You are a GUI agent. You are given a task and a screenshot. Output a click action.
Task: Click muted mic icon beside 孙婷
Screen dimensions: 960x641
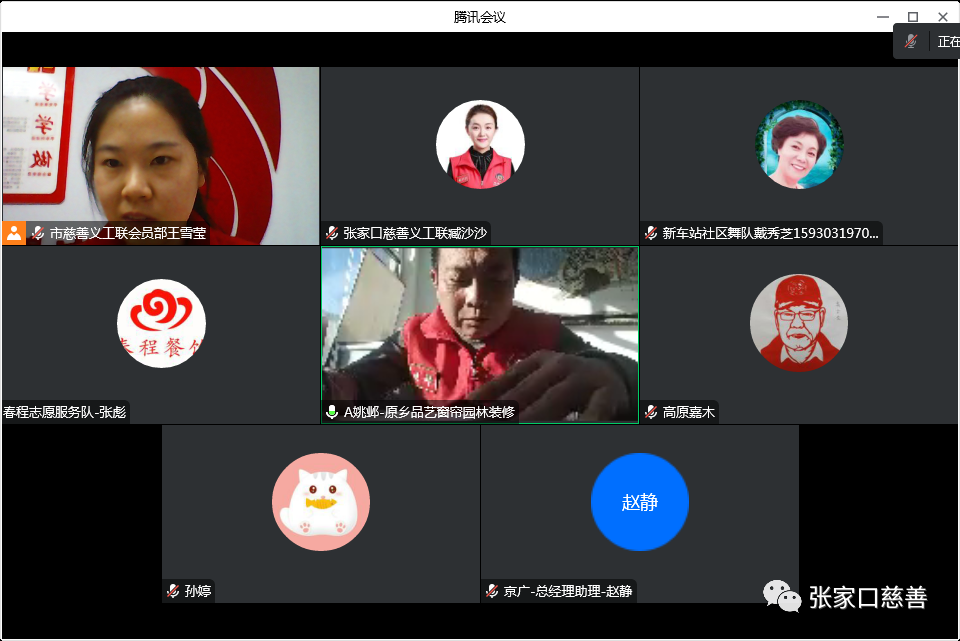[x=173, y=591]
